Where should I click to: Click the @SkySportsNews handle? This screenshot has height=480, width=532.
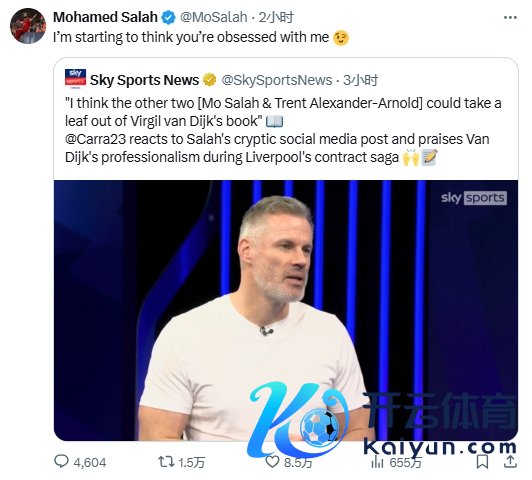click(277, 80)
